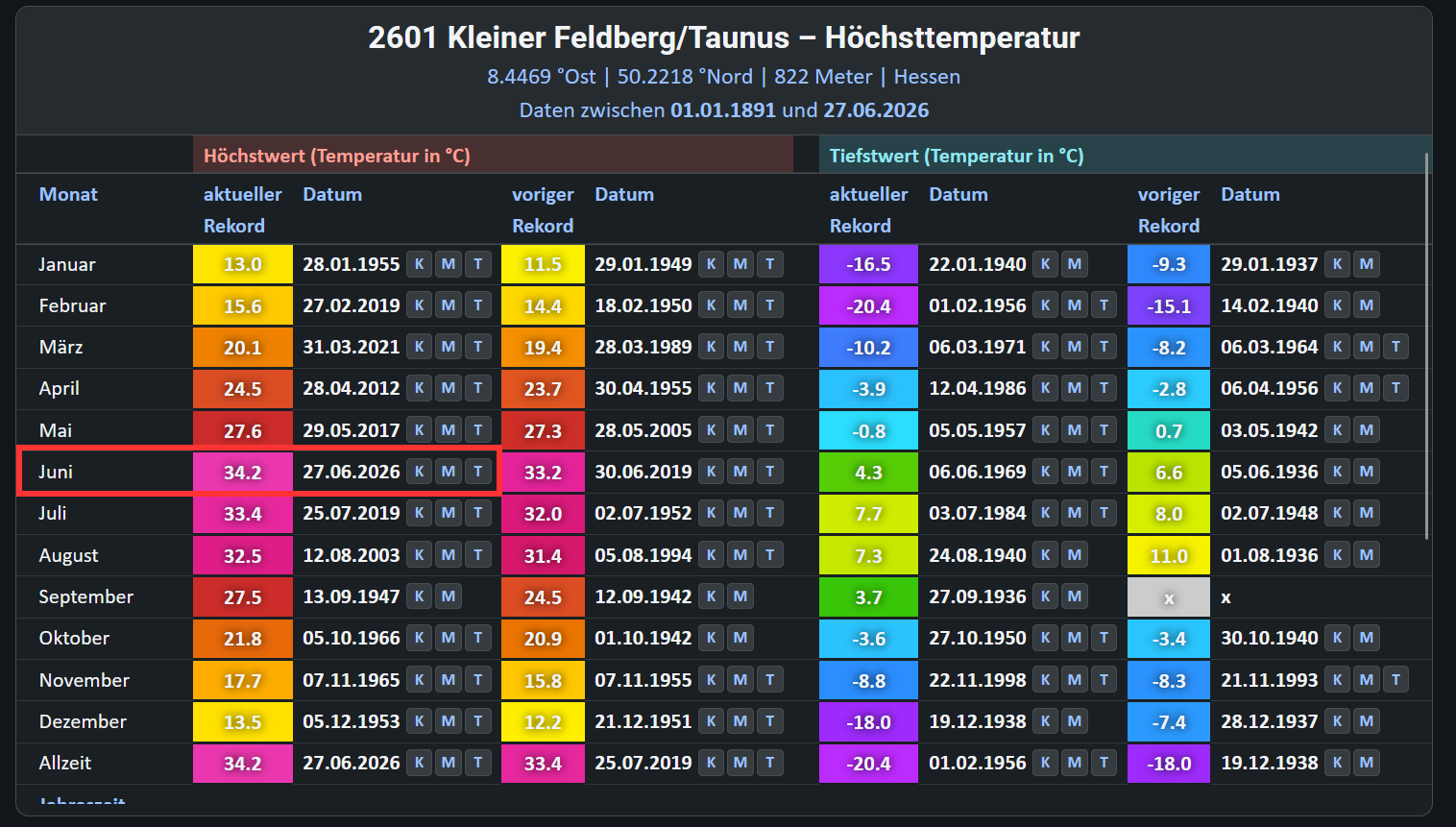Select the Allzeit row label
Screen dimensions: 1456x827
[x=65, y=763]
